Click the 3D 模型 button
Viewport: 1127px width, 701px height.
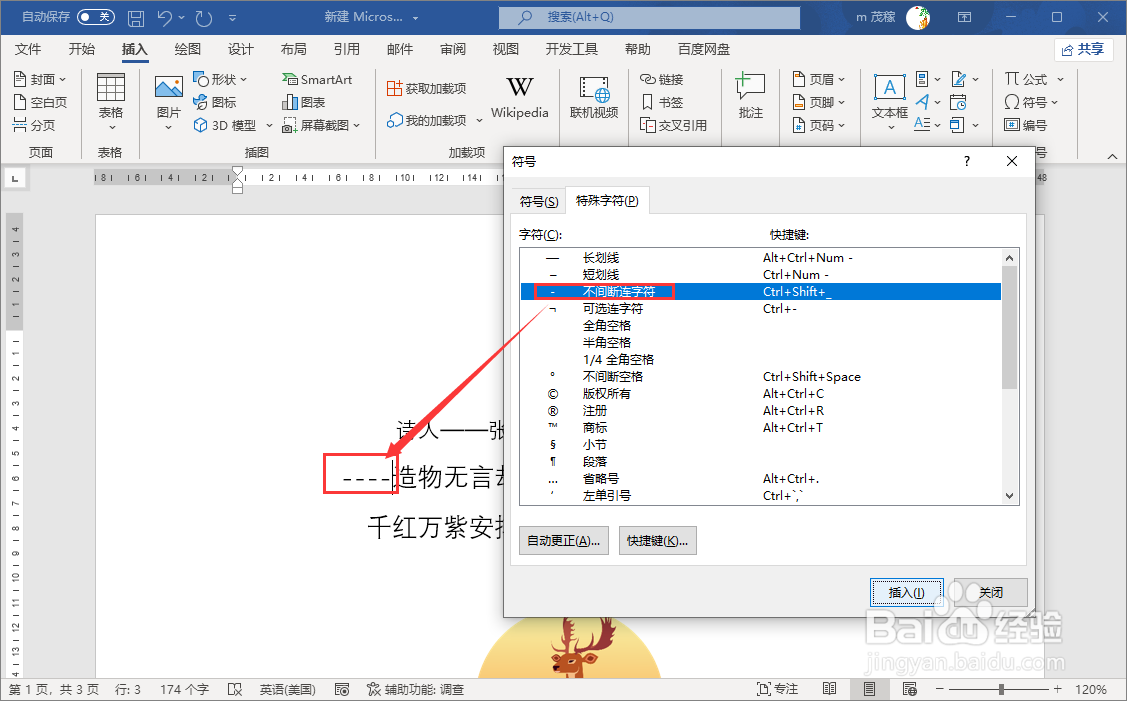[x=224, y=125]
